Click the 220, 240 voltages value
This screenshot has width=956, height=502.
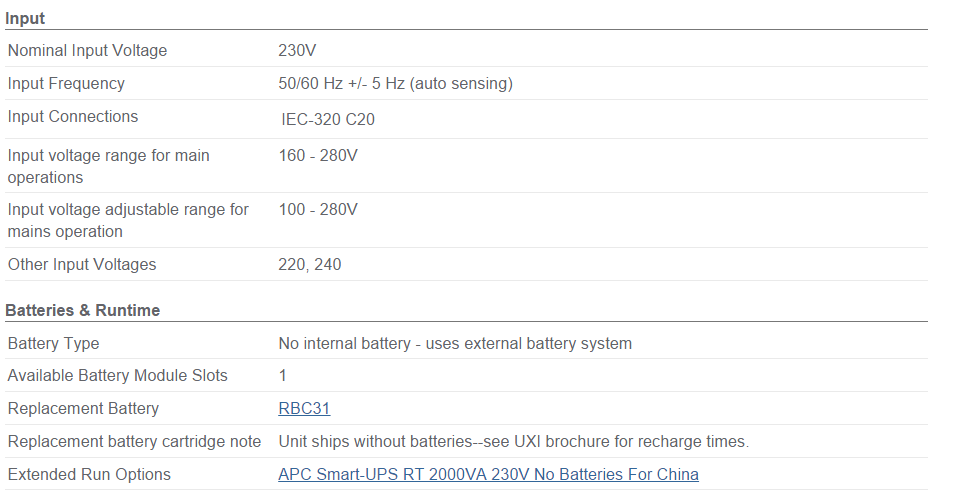pos(310,264)
